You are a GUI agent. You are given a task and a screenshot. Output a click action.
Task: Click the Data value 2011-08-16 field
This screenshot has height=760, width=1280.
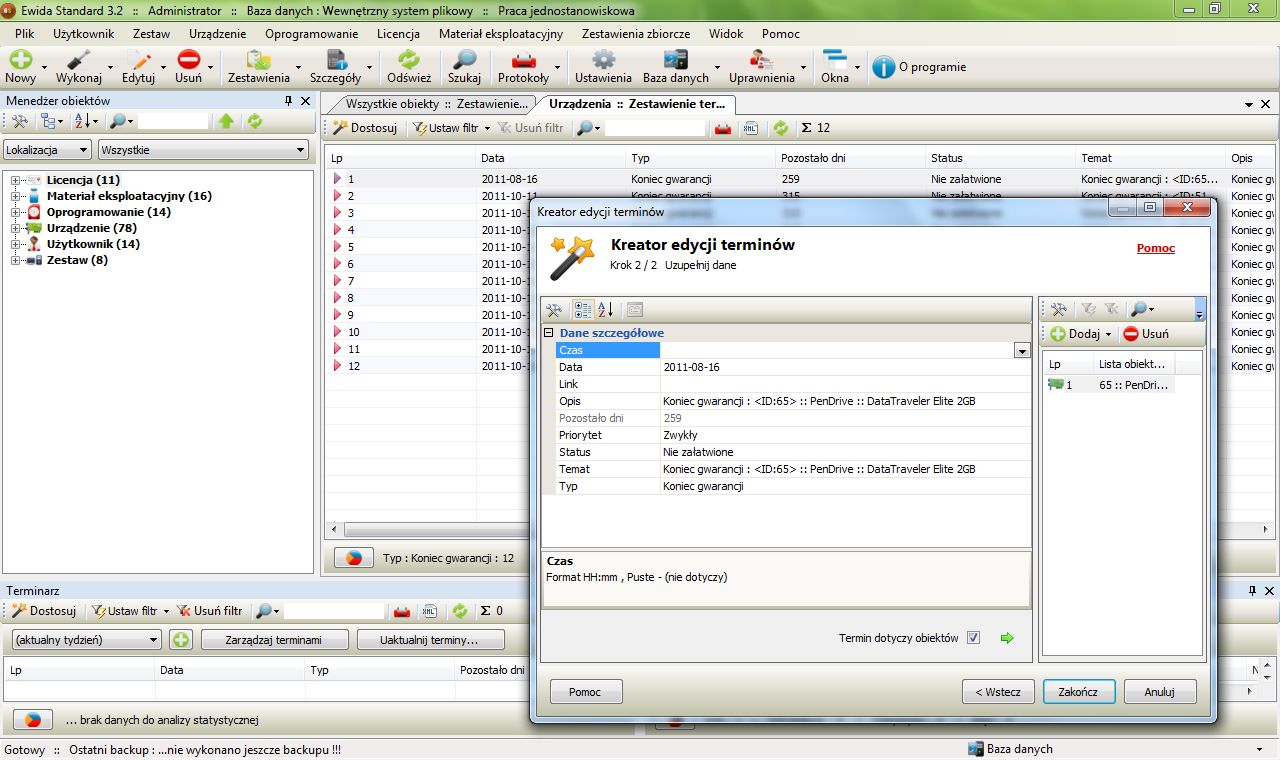(846, 367)
